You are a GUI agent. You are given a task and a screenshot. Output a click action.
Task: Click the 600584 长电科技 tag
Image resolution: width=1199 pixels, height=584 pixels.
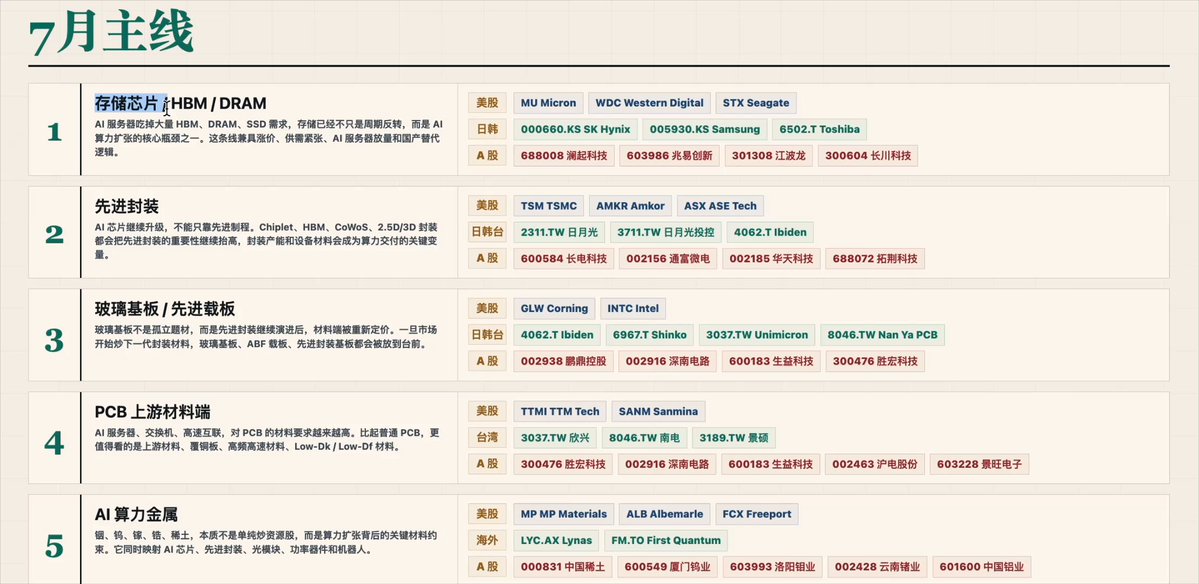coord(564,258)
